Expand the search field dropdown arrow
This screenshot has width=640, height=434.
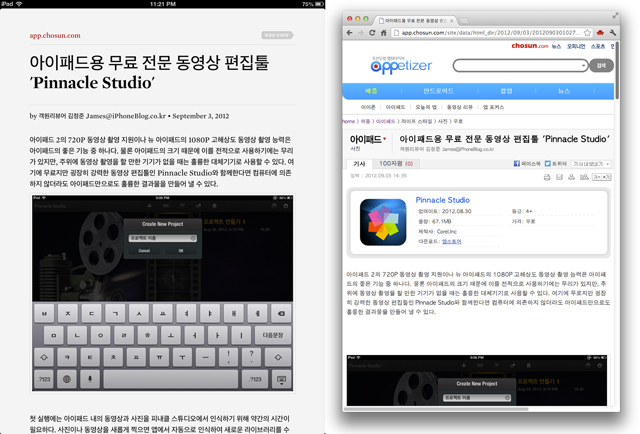coord(584,65)
